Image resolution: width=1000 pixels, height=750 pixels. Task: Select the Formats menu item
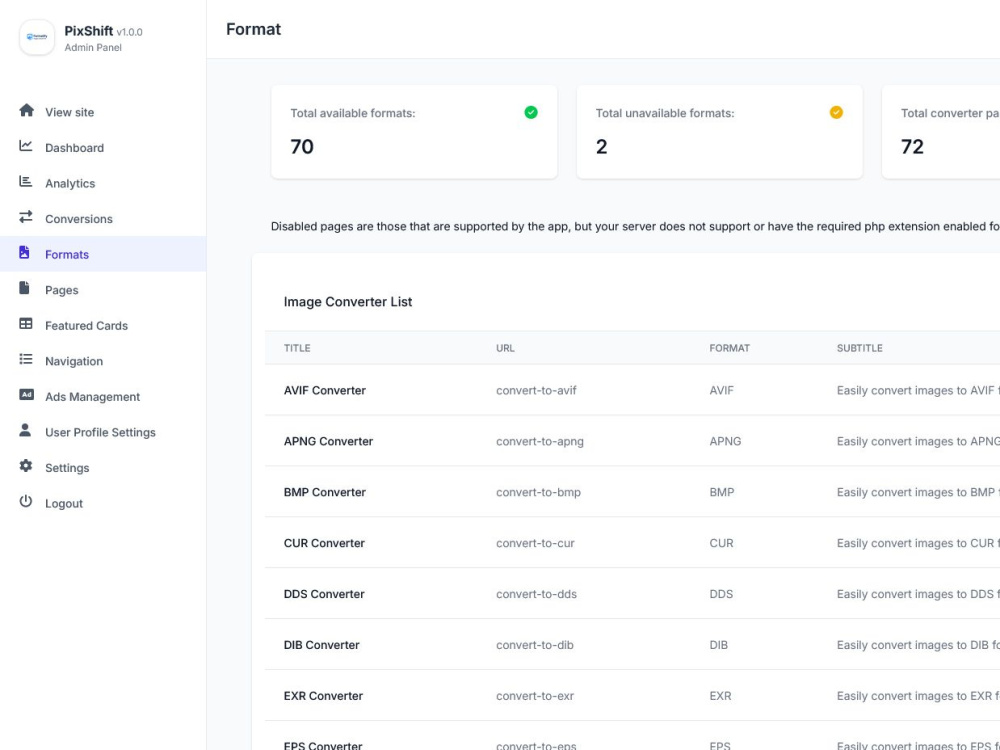click(103, 254)
